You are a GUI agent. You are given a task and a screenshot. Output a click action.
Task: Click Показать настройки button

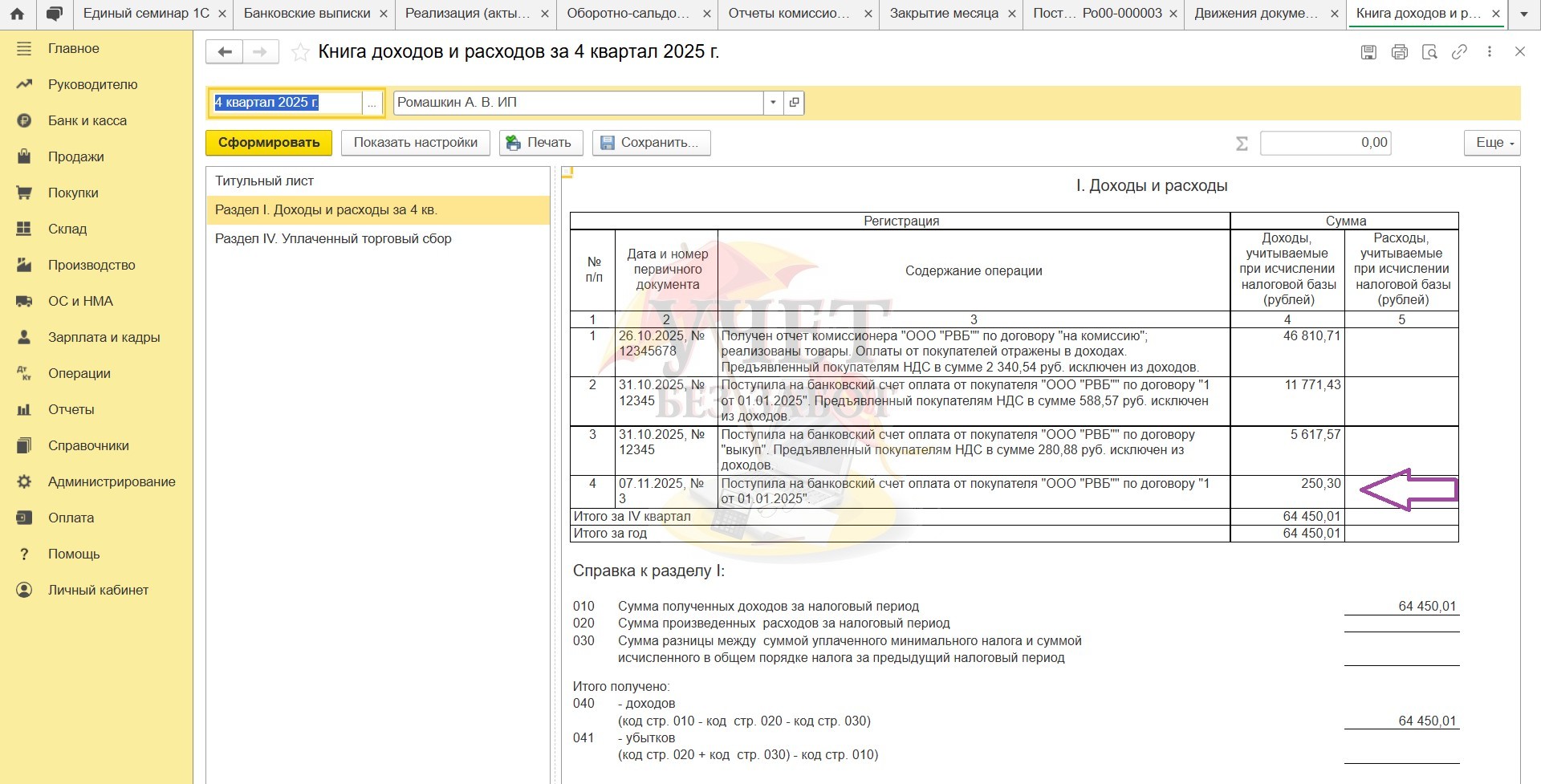point(416,143)
